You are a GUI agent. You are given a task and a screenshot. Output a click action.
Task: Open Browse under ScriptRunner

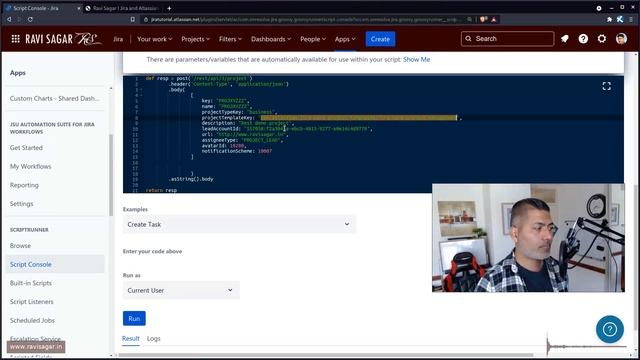pyautogui.click(x=20, y=246)
